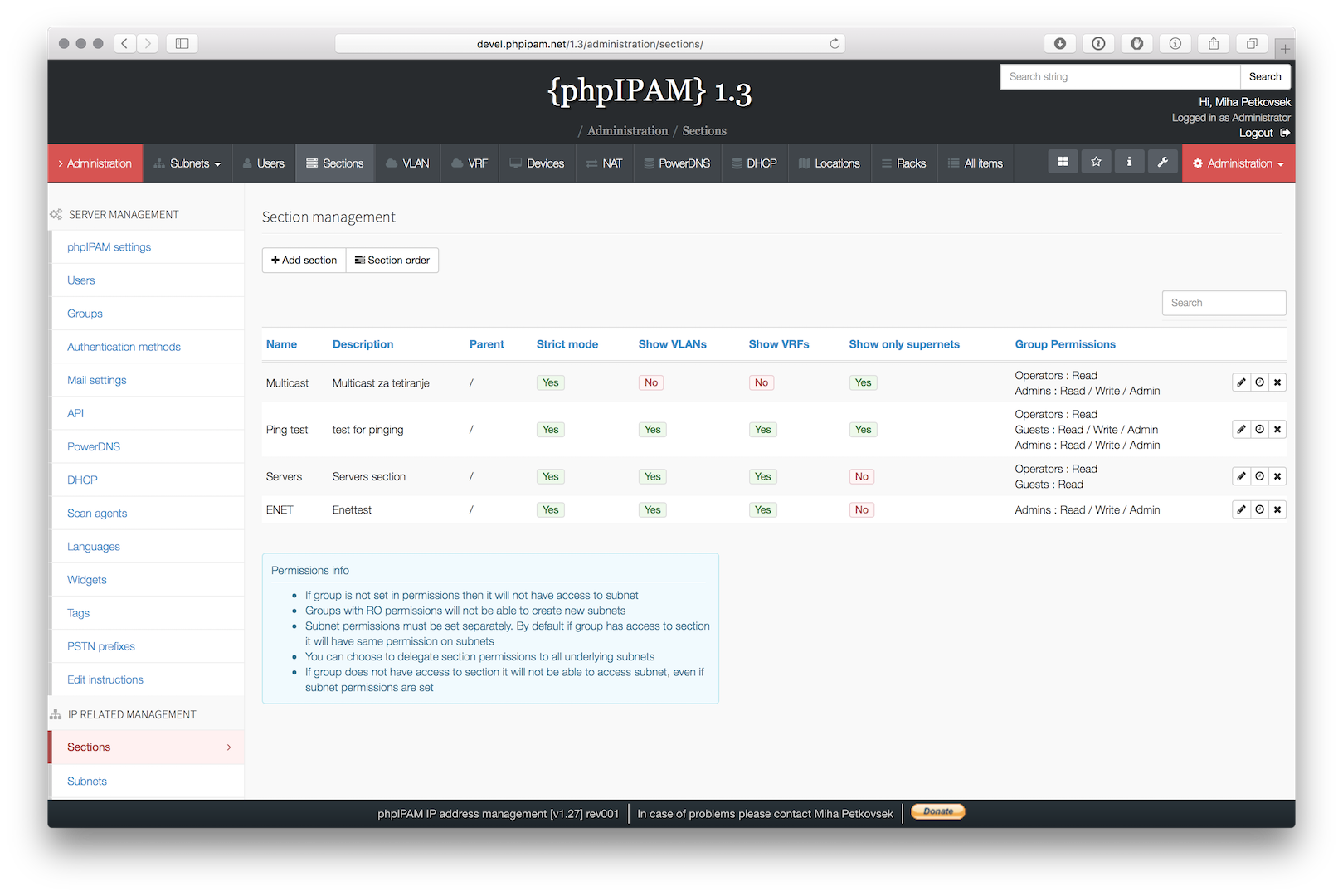The image size is (1343, 896).
Task: Open the dashboard grid icon in navbar
Action: (1063, 162)
